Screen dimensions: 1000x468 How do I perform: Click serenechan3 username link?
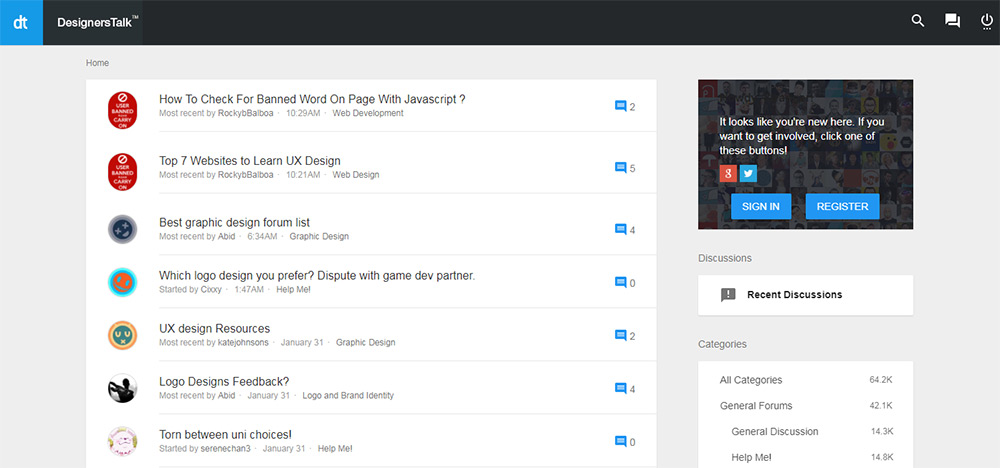(x=225, y=448)
